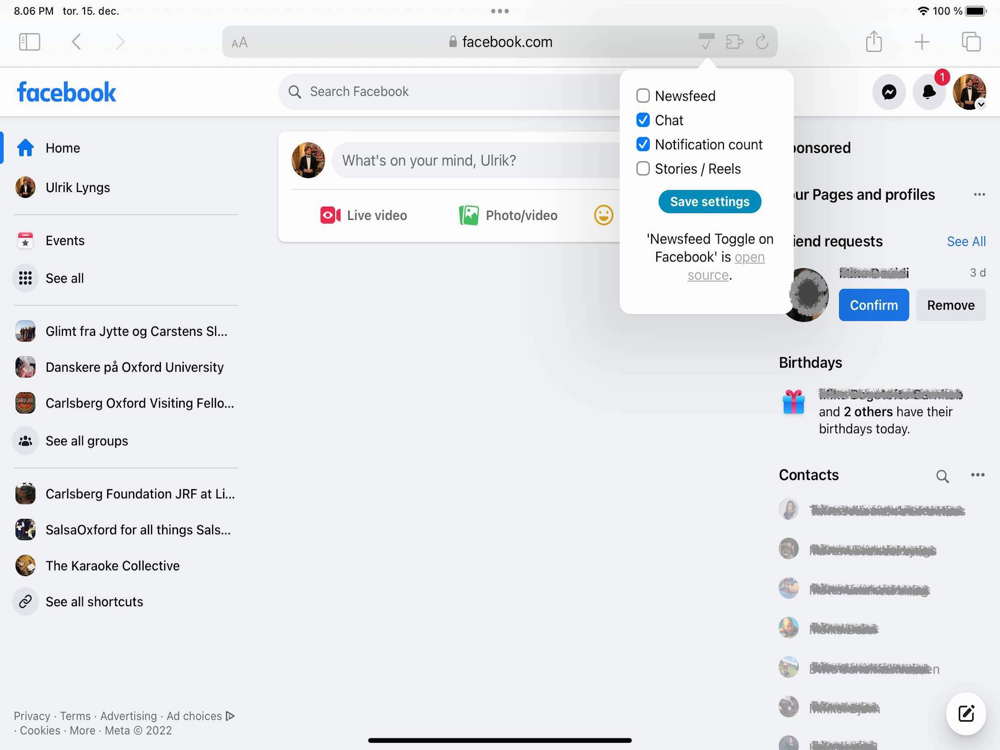This screenshot has height=750, width=1000.
Task: Expand More in footer
Action: coord(82,731)
